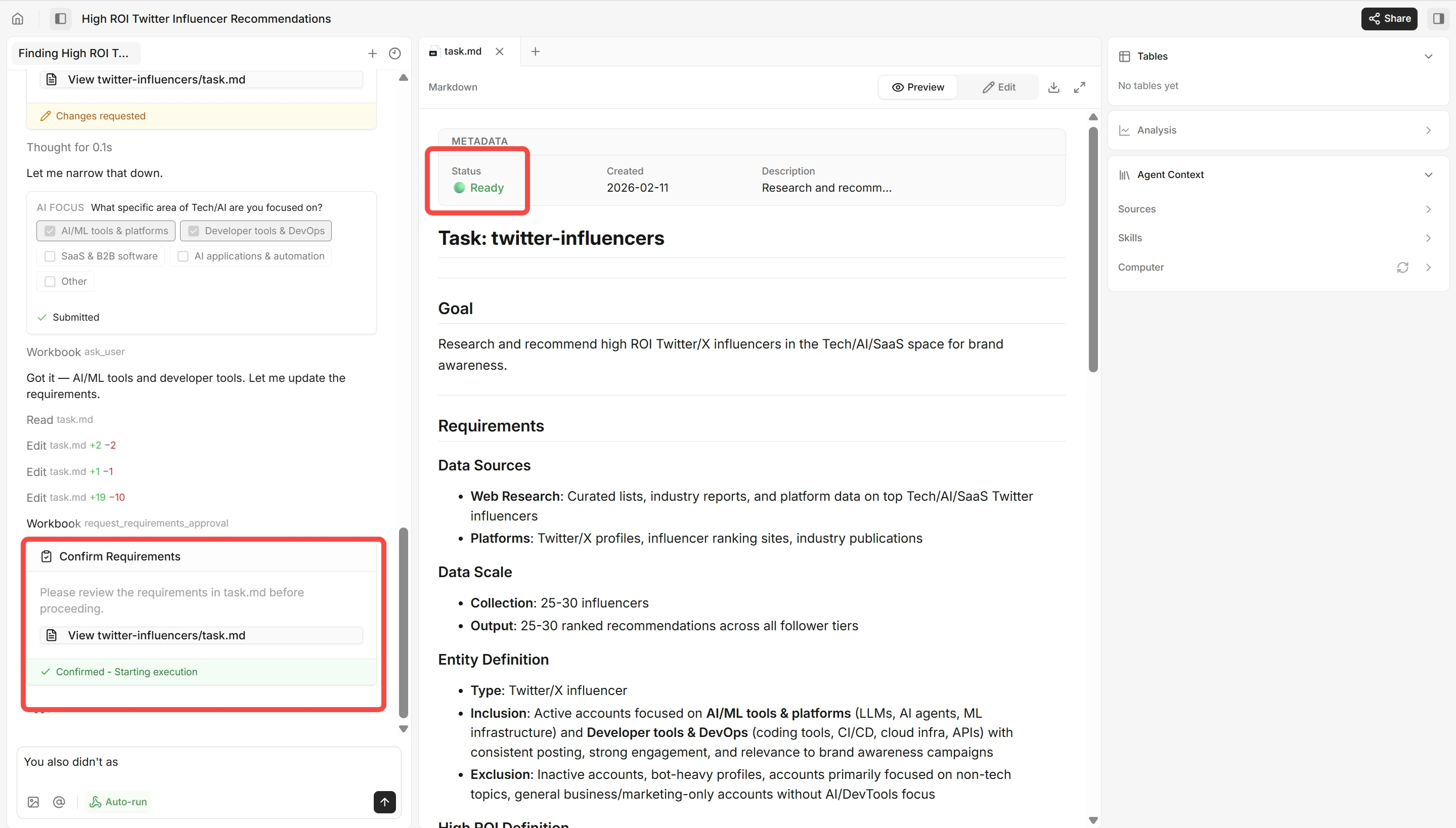Toggle the left sidebar panel icon

[60, 19]
